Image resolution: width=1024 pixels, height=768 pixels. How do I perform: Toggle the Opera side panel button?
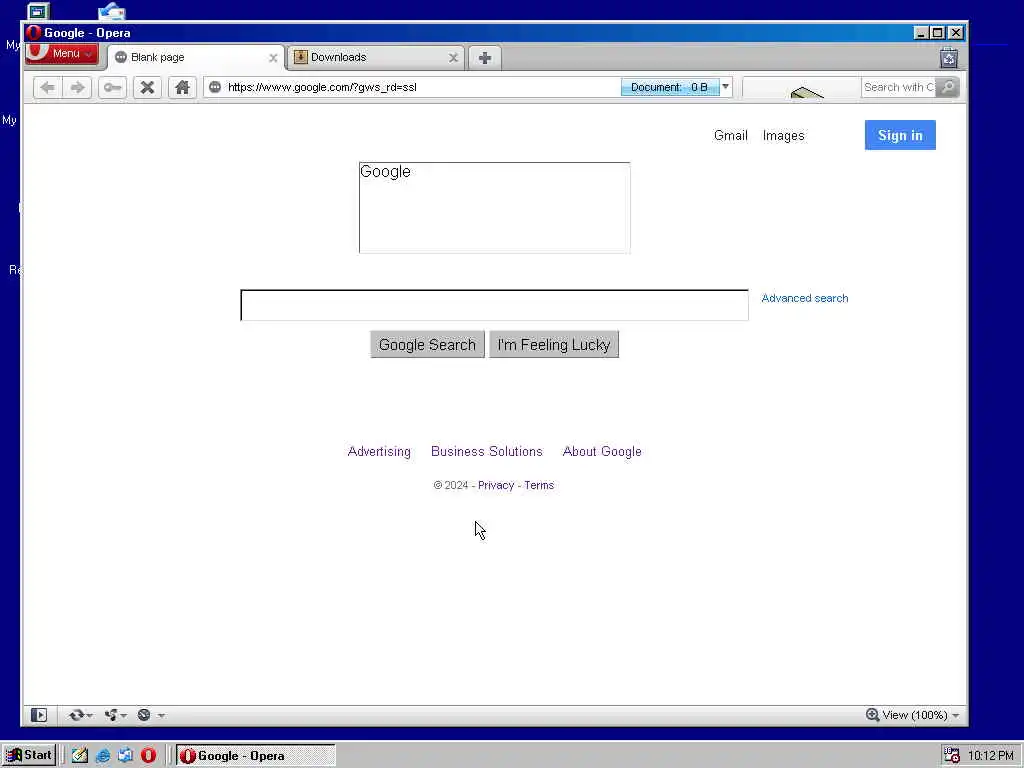click(x=39, y=715)
